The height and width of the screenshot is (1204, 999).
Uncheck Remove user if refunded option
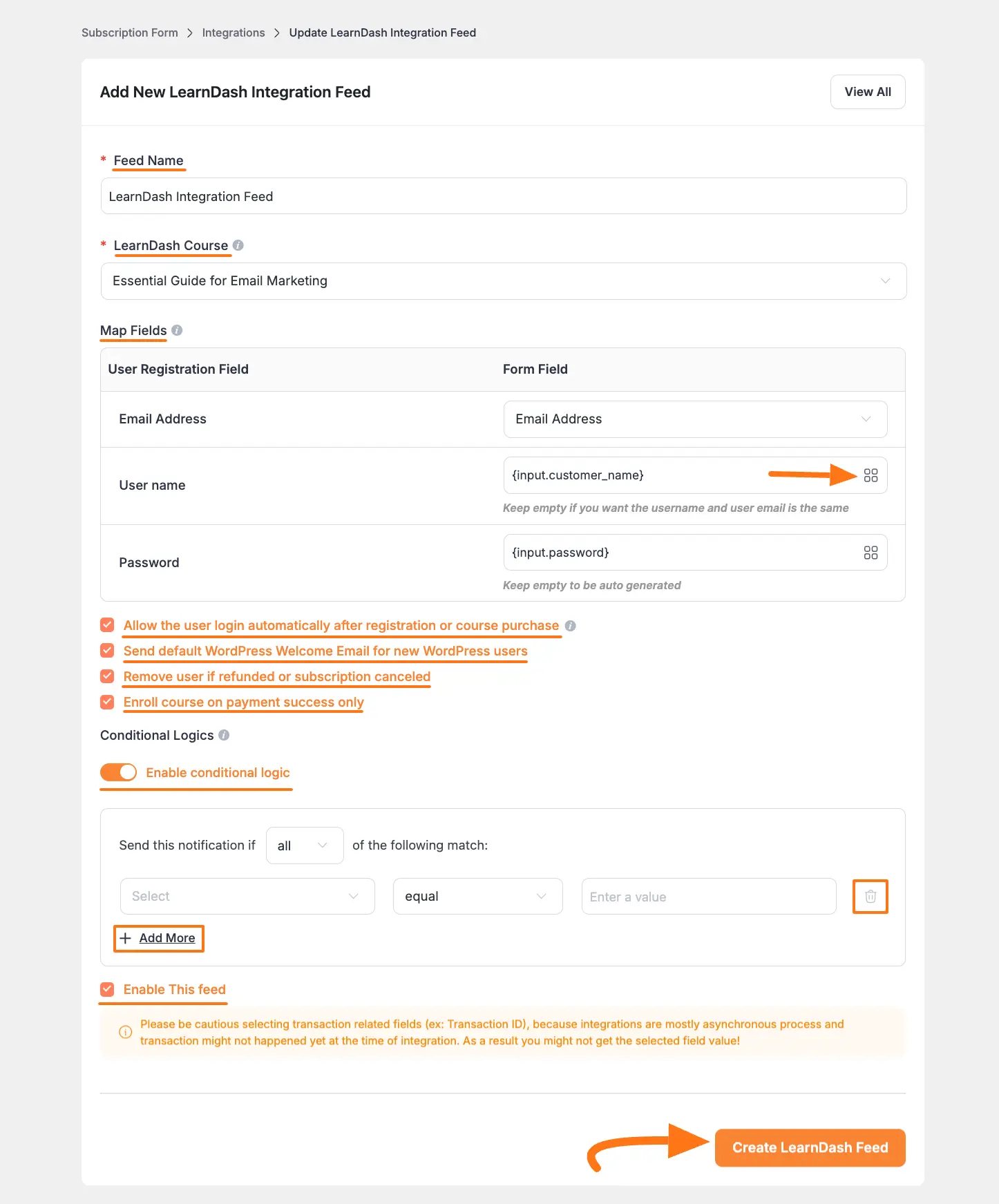[107, 676]
